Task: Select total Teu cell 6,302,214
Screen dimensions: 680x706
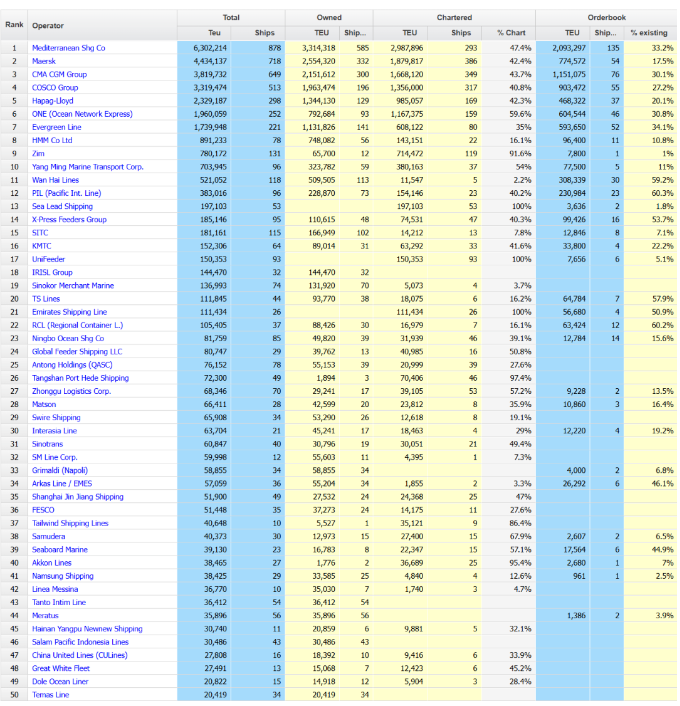Action: click(204, 48)
